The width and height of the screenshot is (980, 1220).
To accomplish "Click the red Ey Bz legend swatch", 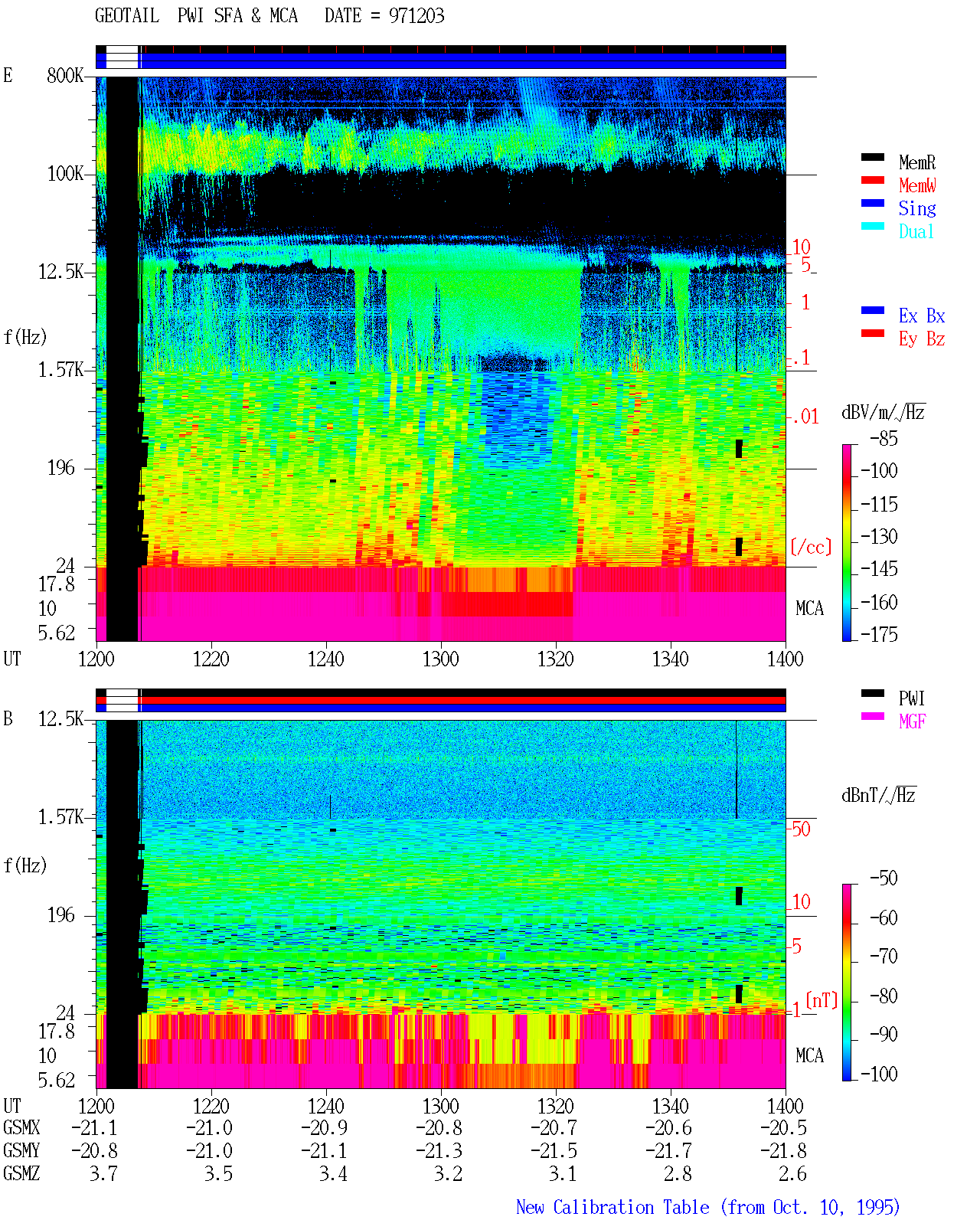I will [872, 334].
